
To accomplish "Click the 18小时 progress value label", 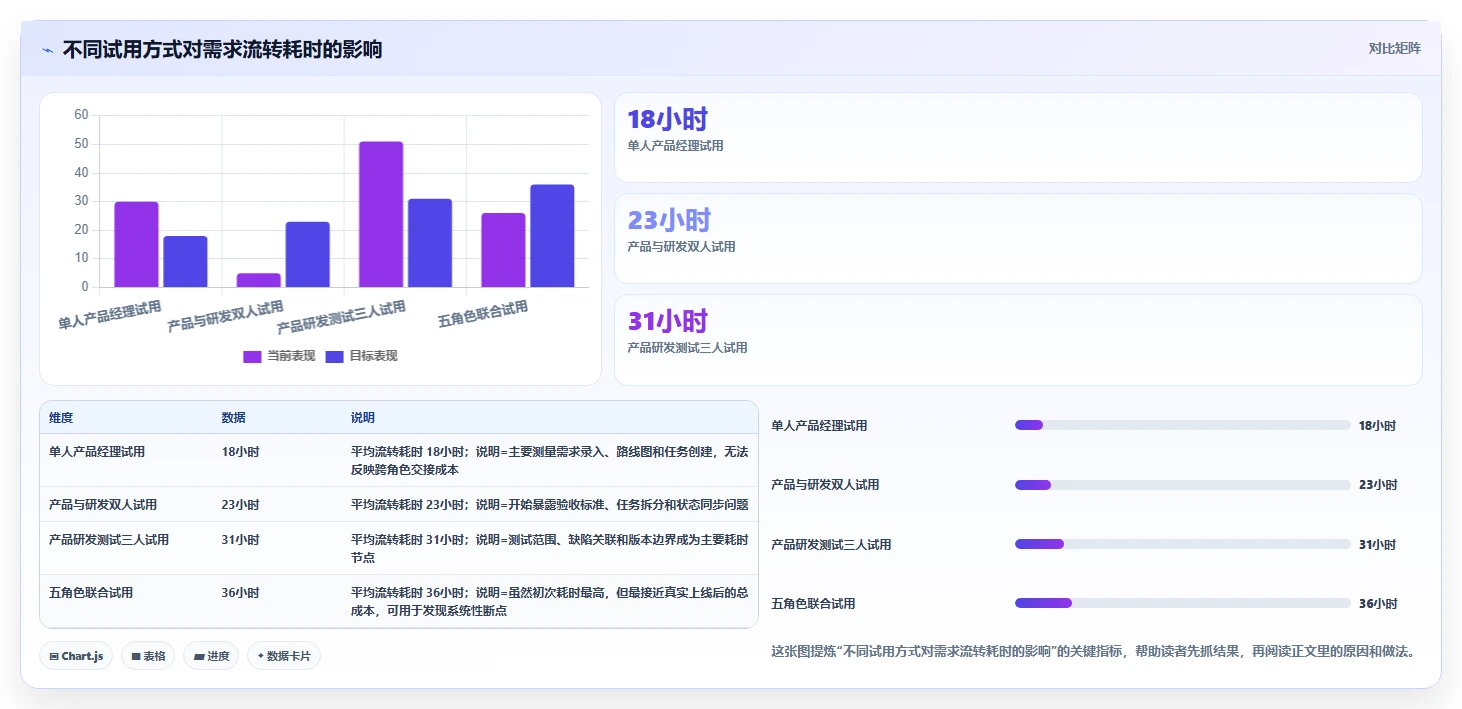I will (x=1377, y=426).
